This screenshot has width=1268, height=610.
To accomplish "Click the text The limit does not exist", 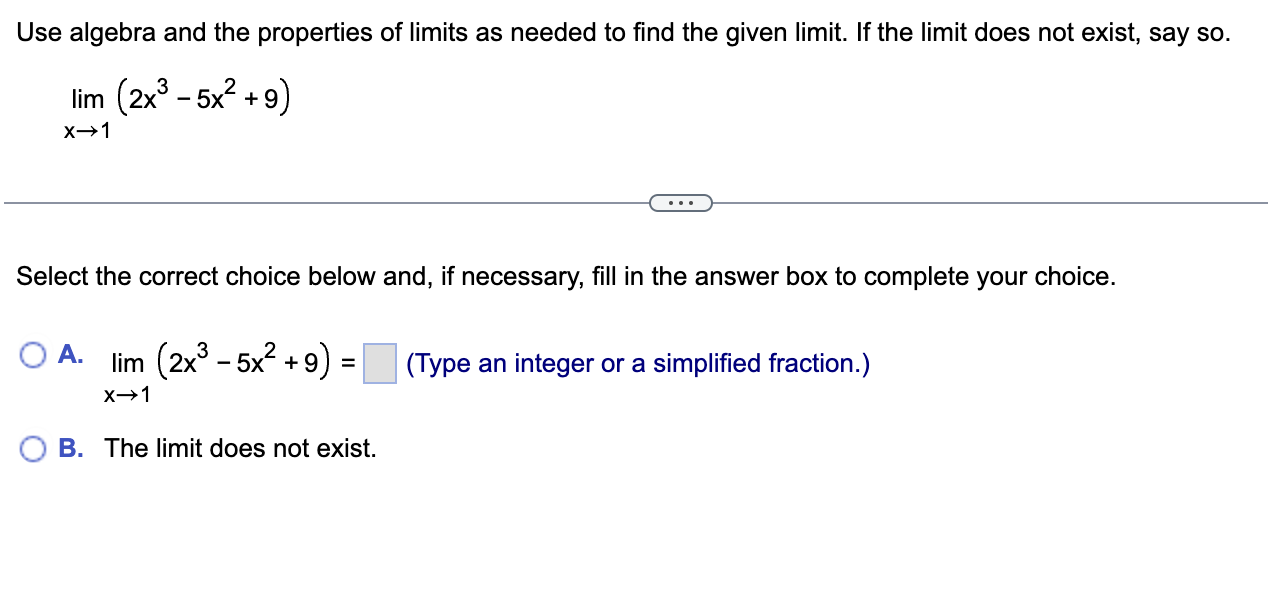I will (240, 449).
